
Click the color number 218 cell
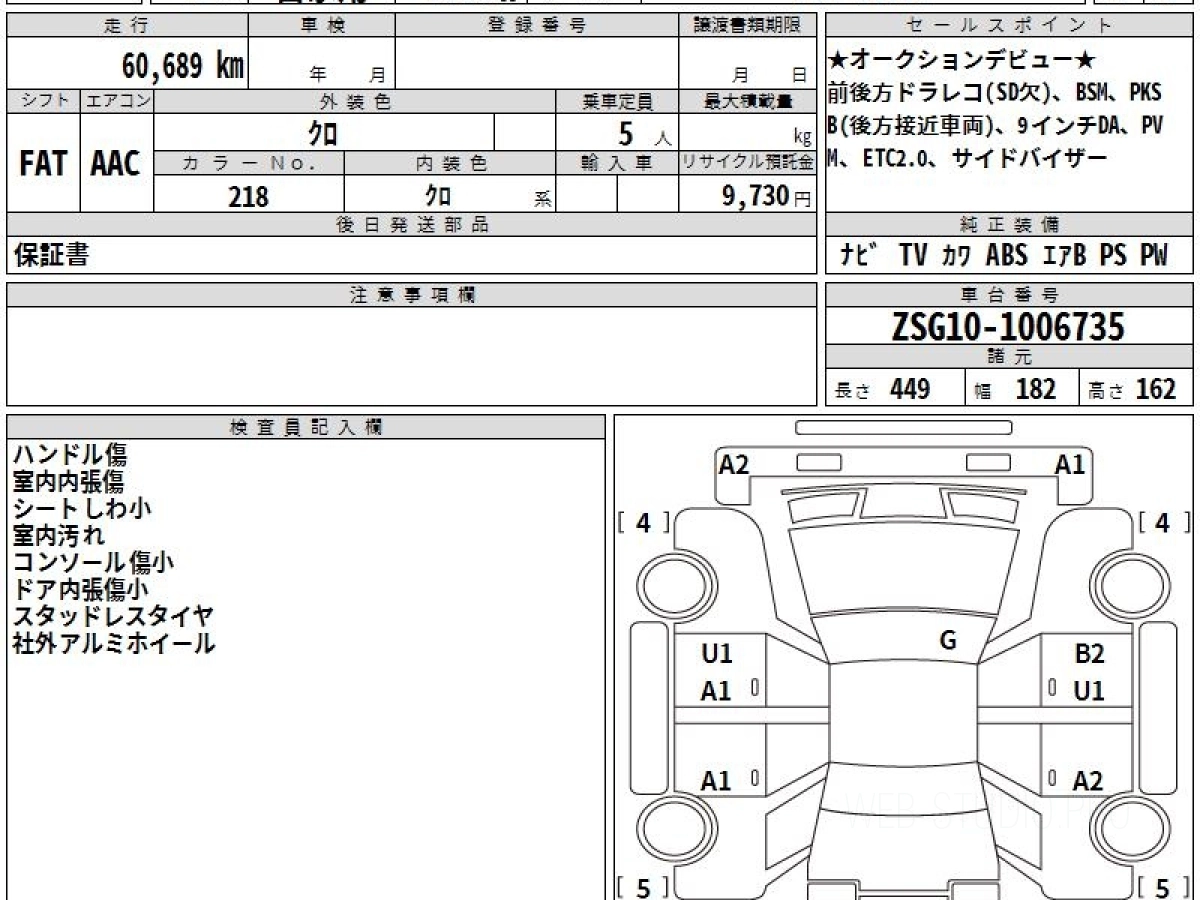248,196
